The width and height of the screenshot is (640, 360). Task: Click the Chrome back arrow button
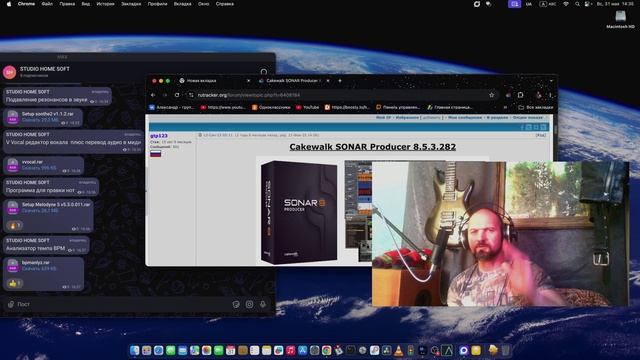(153, 95)
